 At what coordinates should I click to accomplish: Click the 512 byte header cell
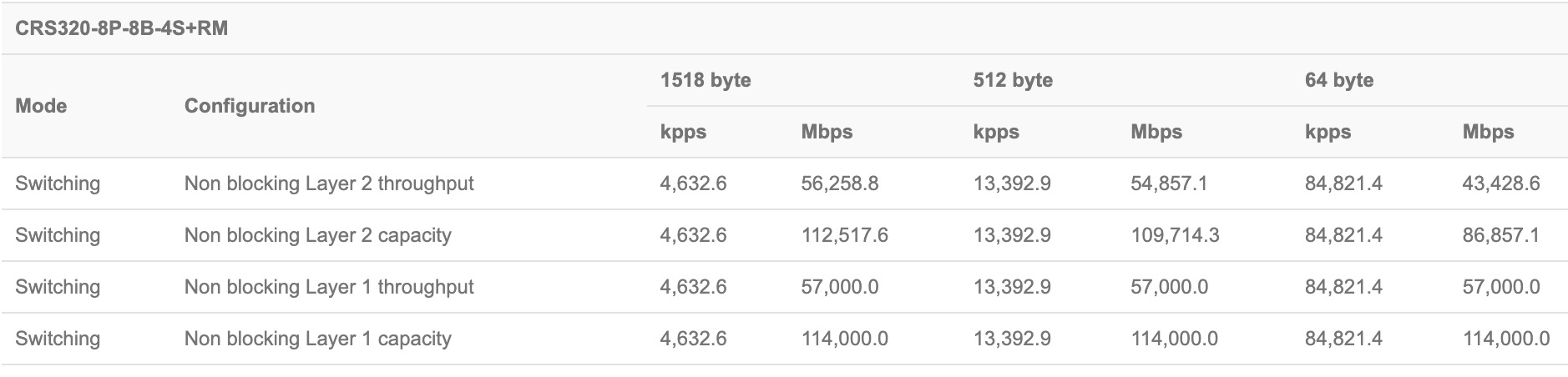[x=1013, y=80]
